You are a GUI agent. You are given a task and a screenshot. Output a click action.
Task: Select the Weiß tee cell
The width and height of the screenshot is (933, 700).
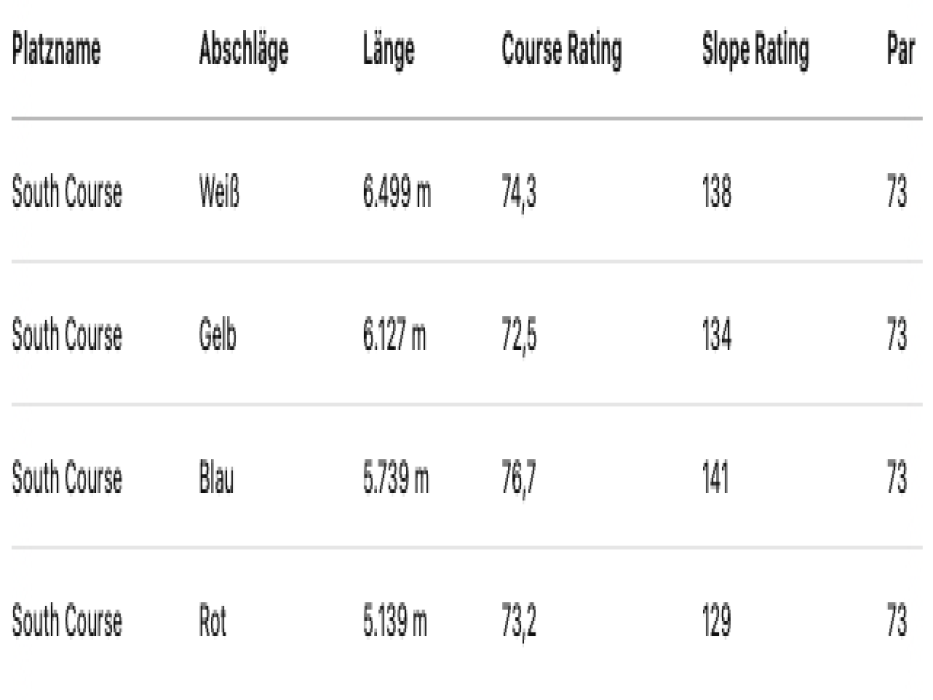pyautogui.click(x=220, y=192)
